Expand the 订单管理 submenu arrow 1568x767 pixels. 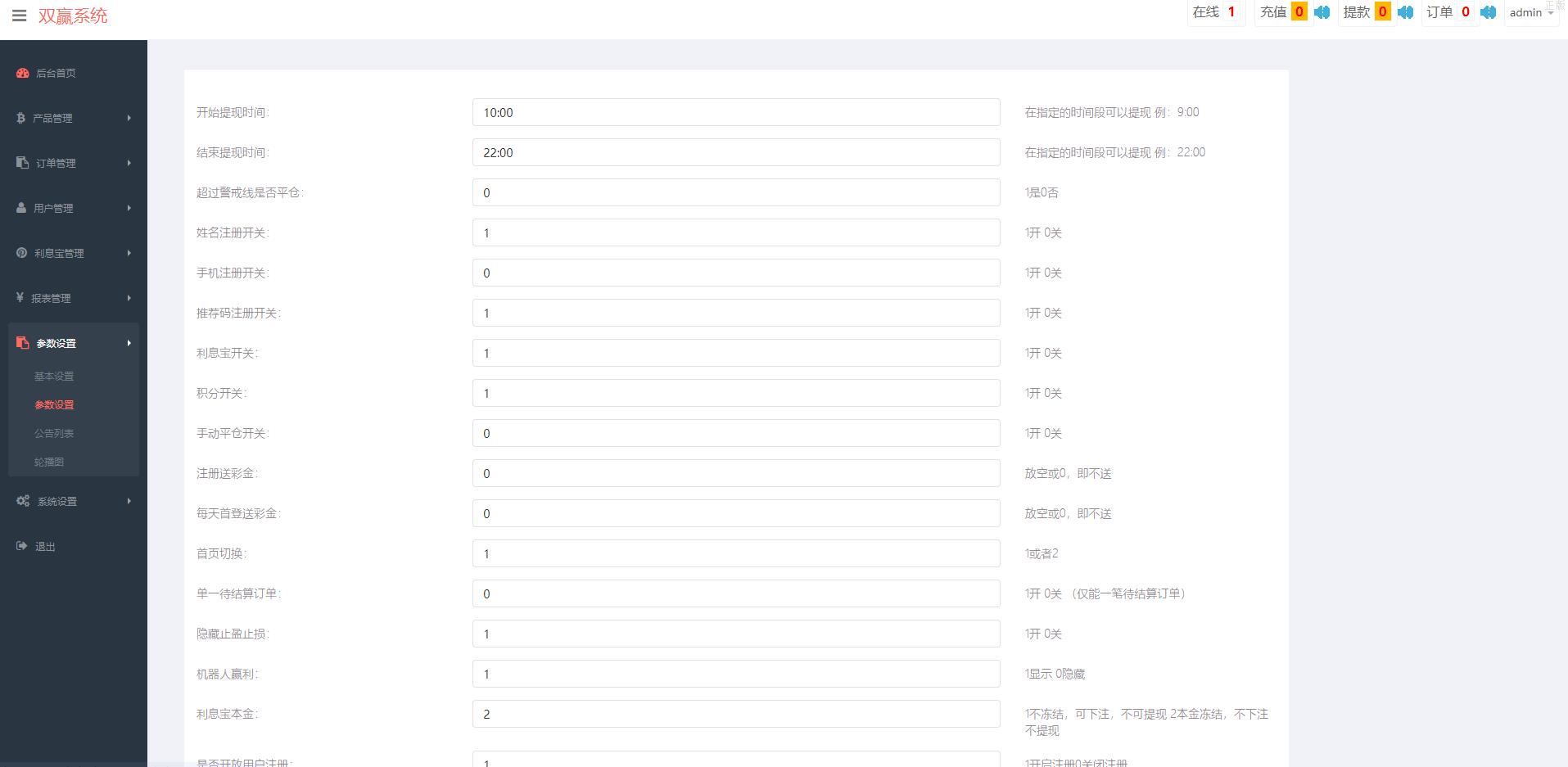[129, 163]
